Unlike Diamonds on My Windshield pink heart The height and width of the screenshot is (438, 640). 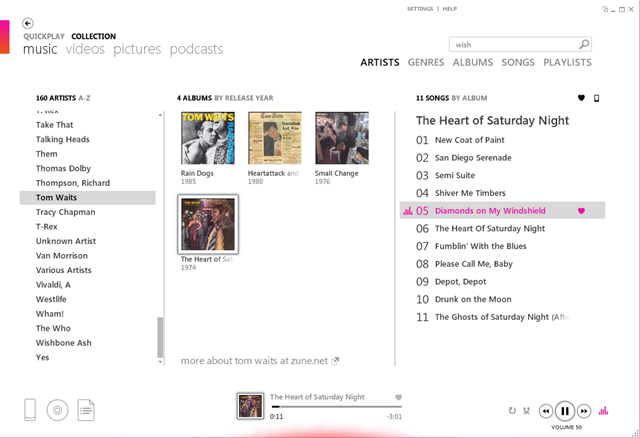click(581, 211)
